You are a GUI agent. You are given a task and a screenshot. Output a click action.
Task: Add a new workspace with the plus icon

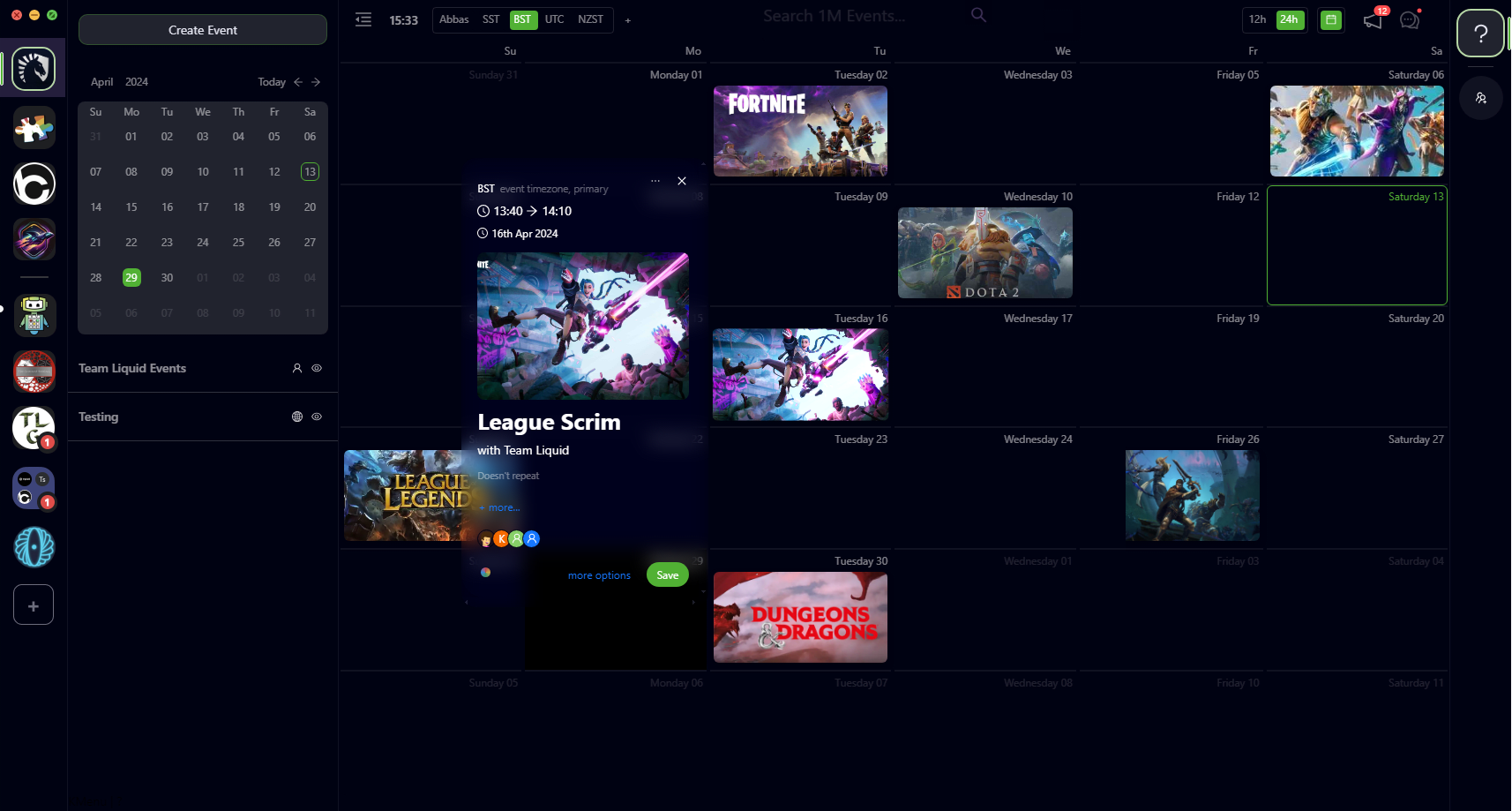[x=33, y=604]
